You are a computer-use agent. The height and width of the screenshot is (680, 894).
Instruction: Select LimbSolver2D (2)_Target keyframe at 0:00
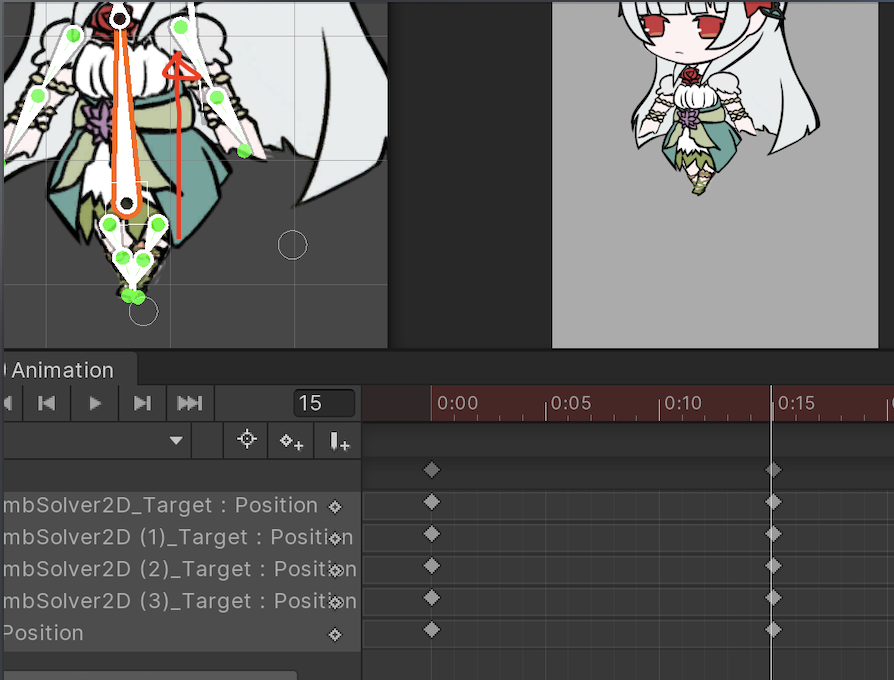(x=432, y=566)
